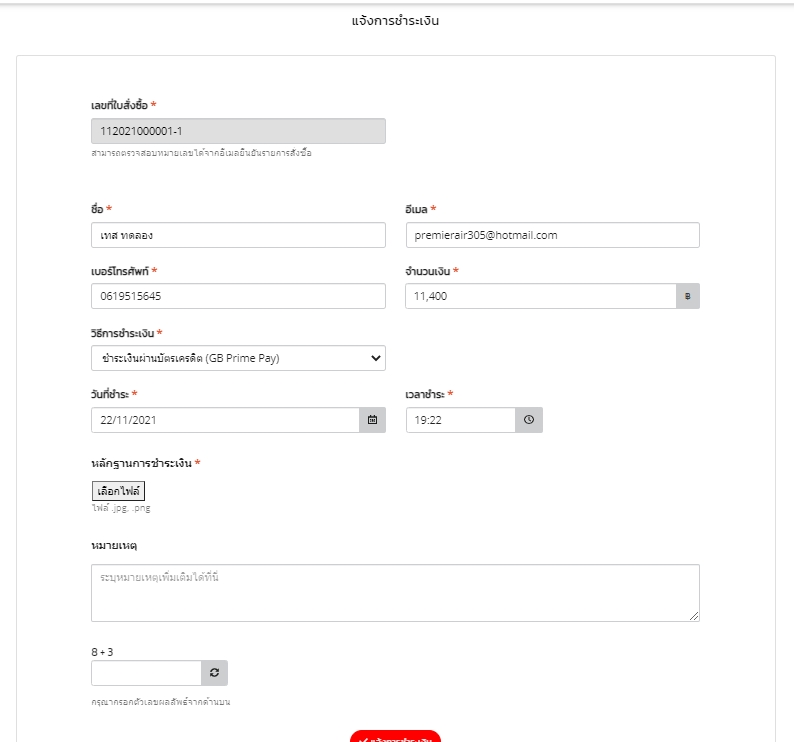Focus the captcha answer box under 8 + 3
The image size is (794, 742).
point(146,673)
